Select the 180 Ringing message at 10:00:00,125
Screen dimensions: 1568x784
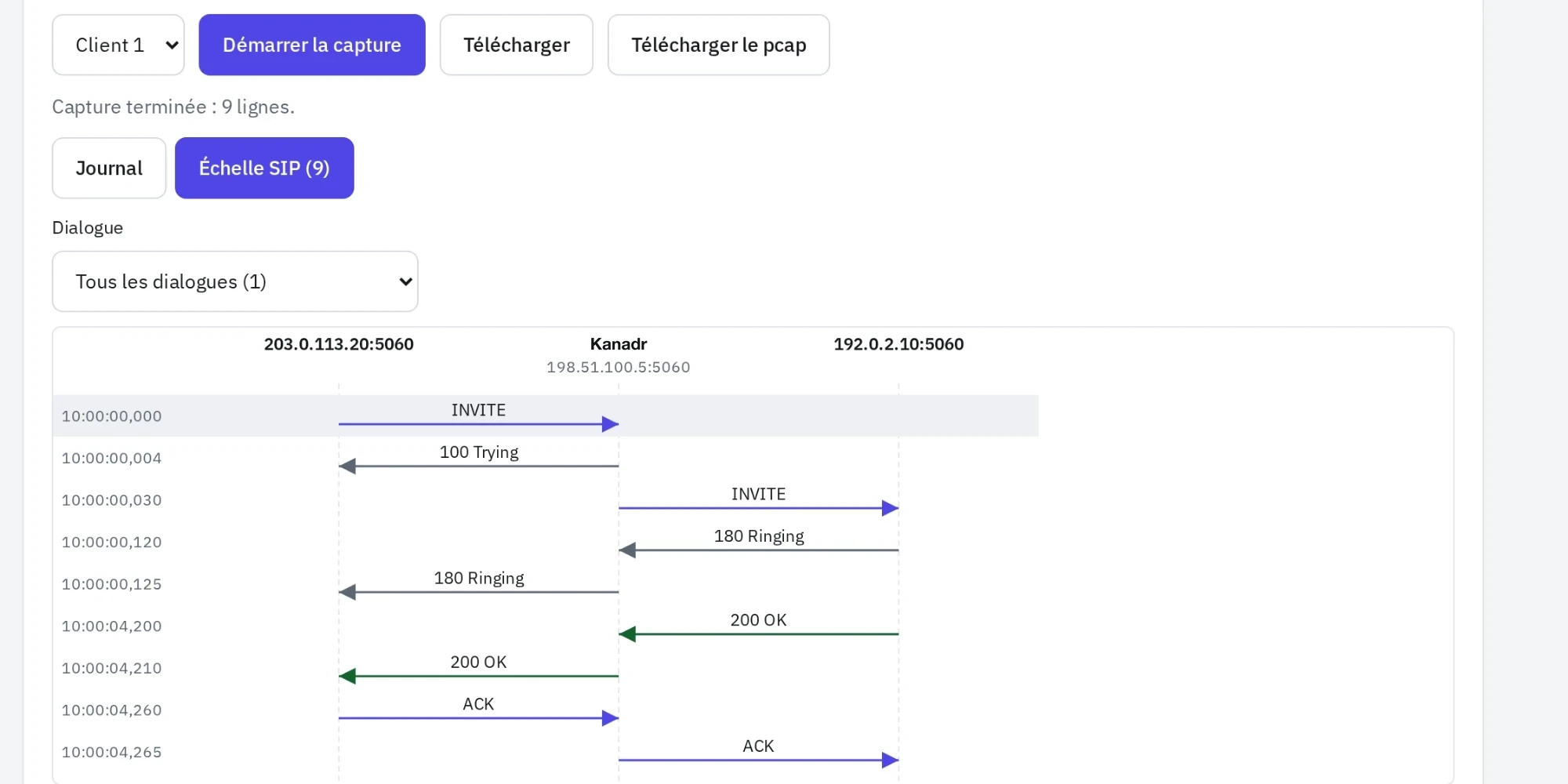479,584
